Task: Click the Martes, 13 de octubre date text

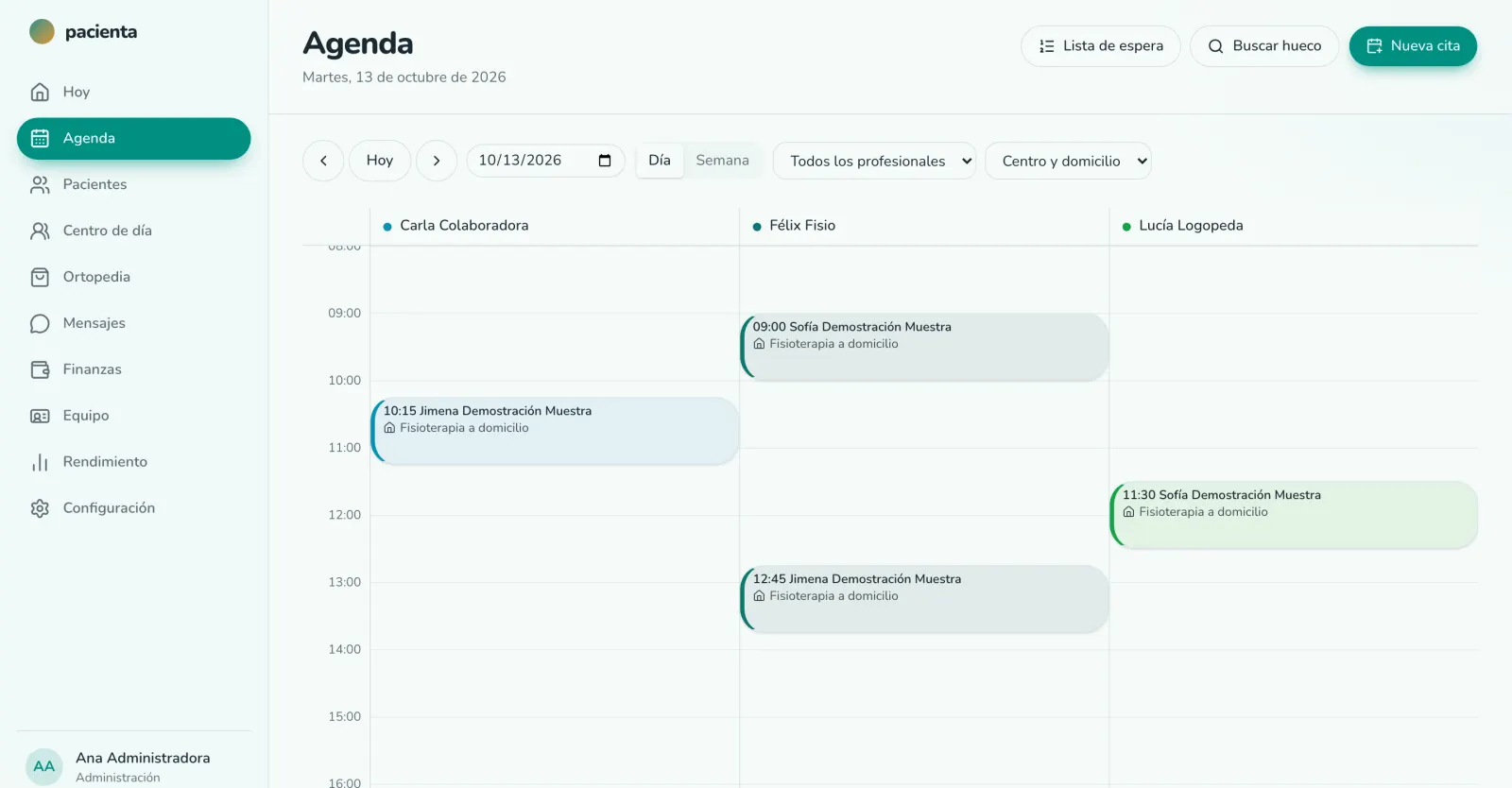Action: point(404,77)
